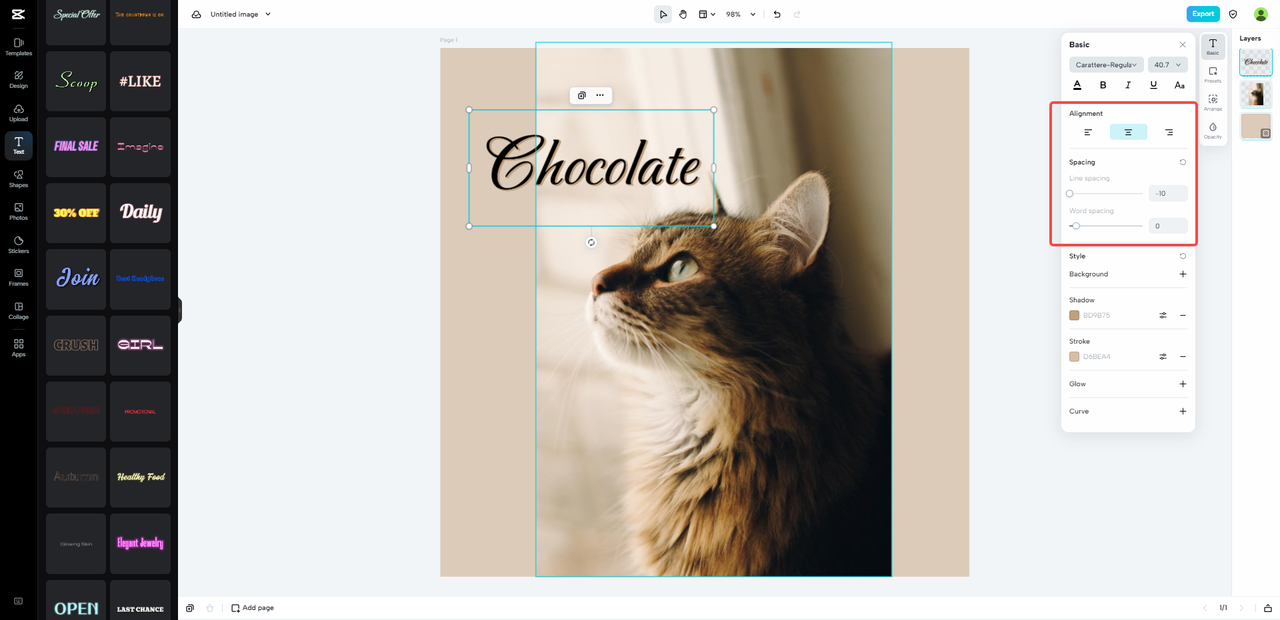1280x620 pixels.
Task: Click the Export button
Action: click(x=1203, y=14)
